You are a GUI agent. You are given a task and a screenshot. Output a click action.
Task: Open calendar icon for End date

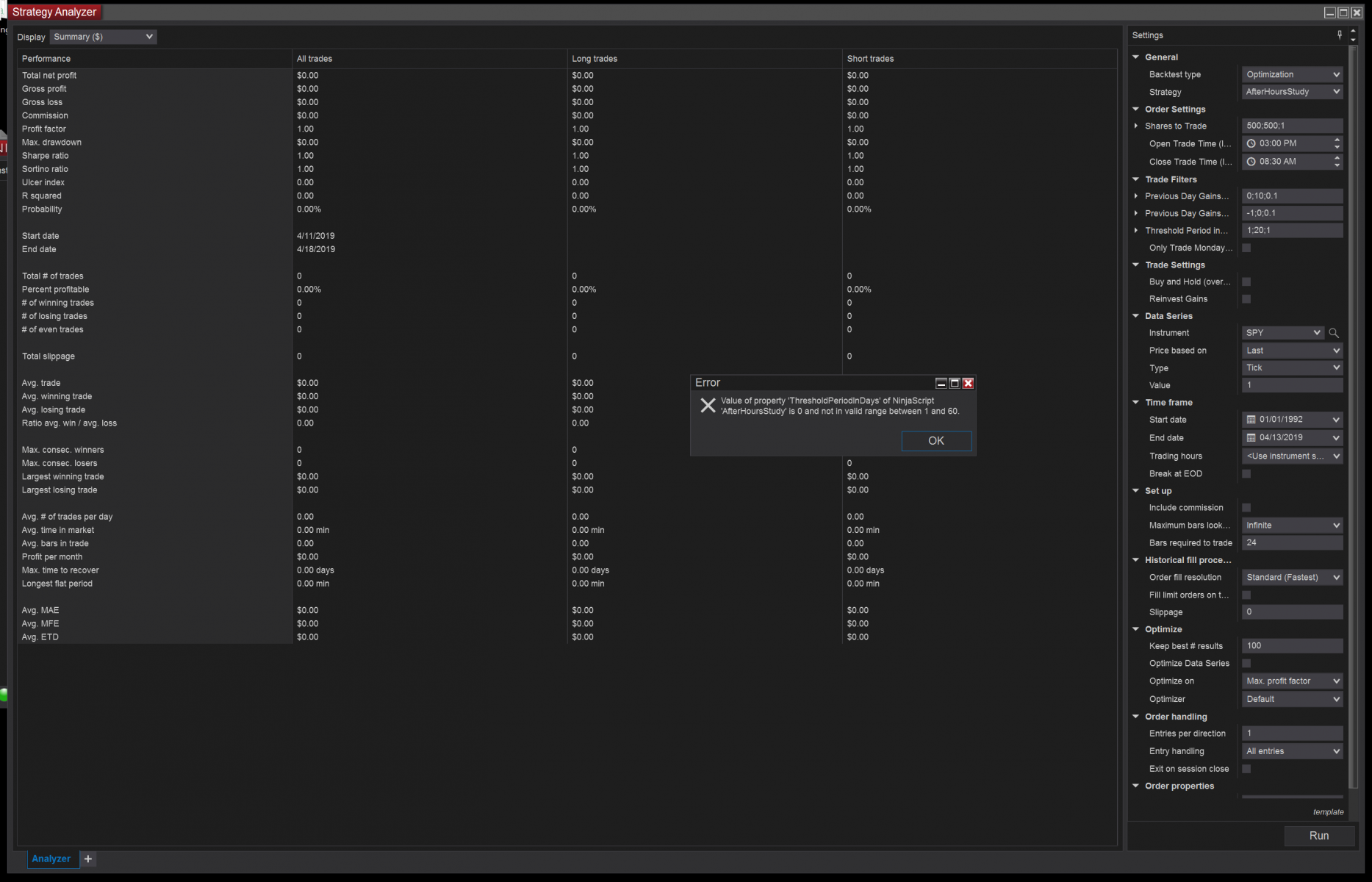(x=1251, y=437)
